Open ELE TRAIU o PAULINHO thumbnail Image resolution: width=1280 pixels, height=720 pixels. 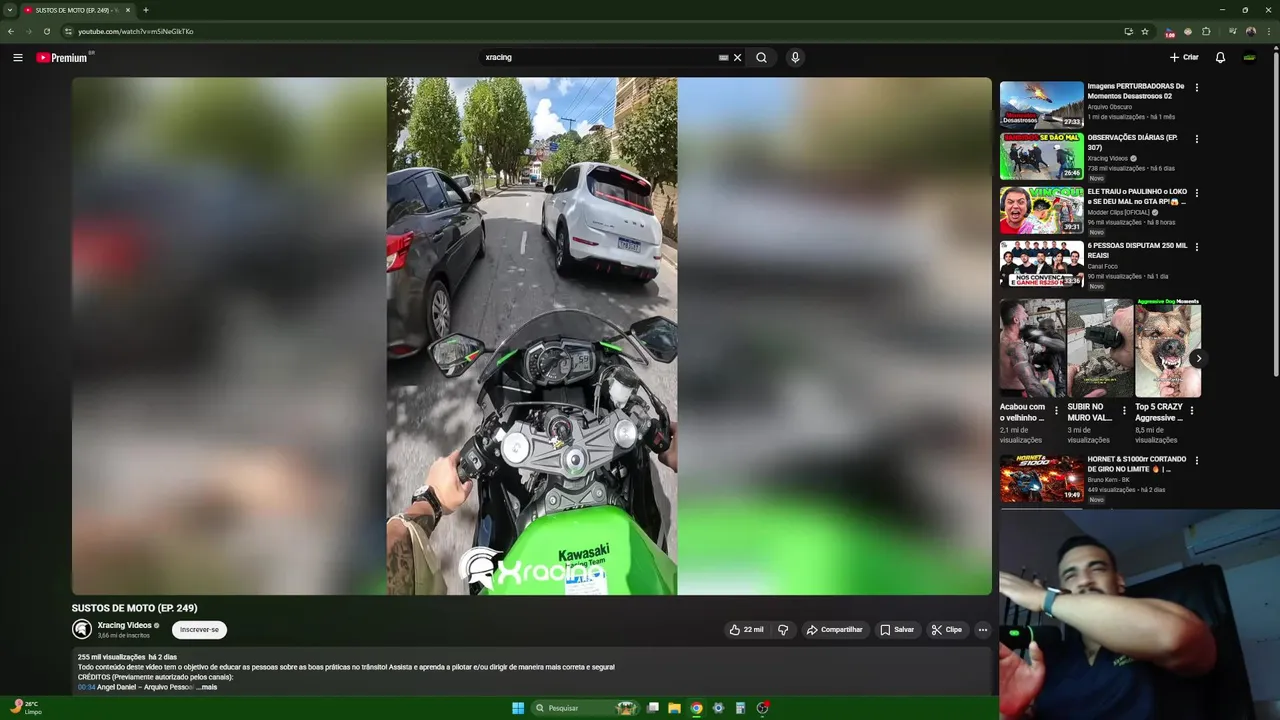pos(1041,210)
